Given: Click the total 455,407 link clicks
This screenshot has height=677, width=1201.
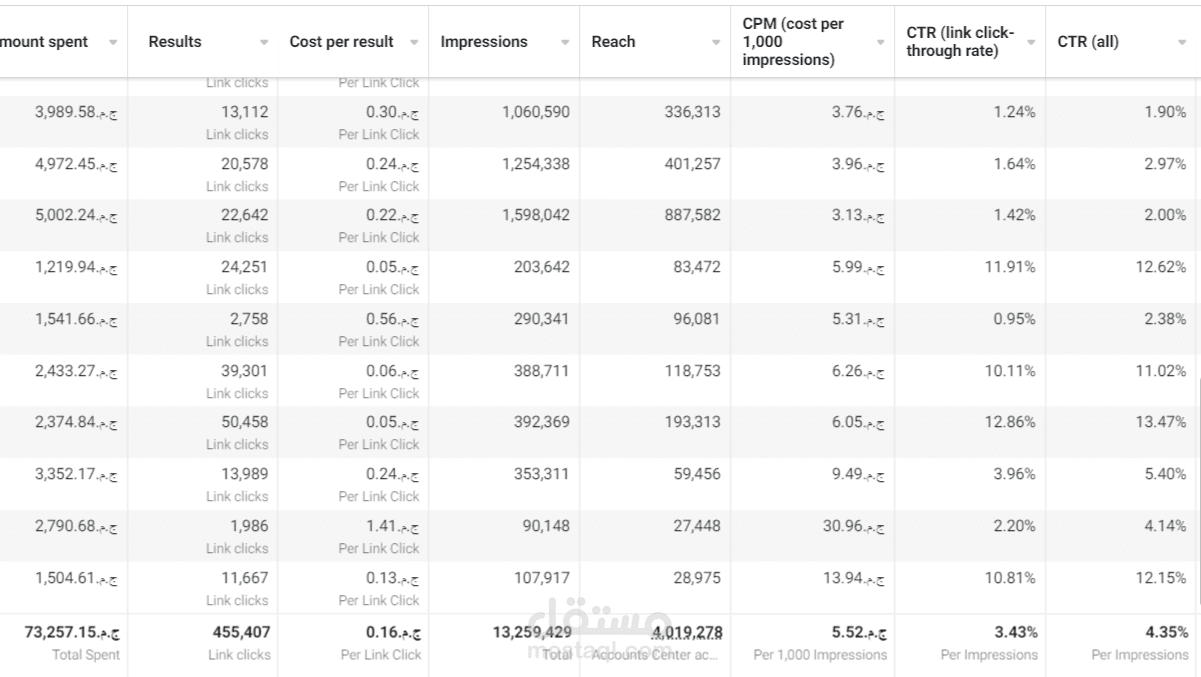Looking at the screenshot, I should point(241,632).
